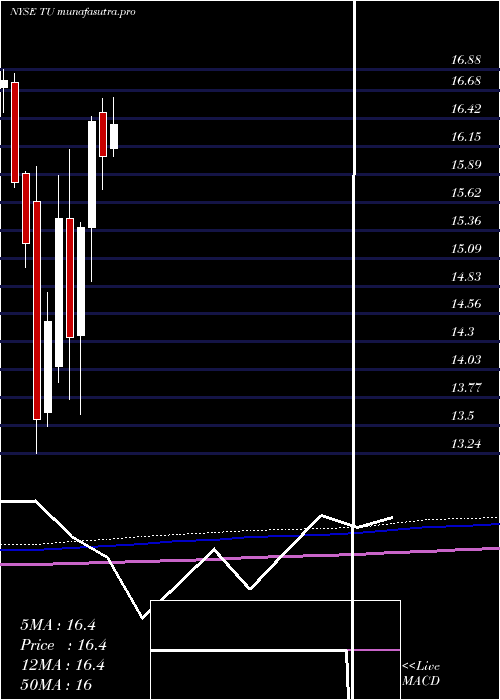
Task: Click the 12MA : 16.4 readout
Action: point(62,665)
